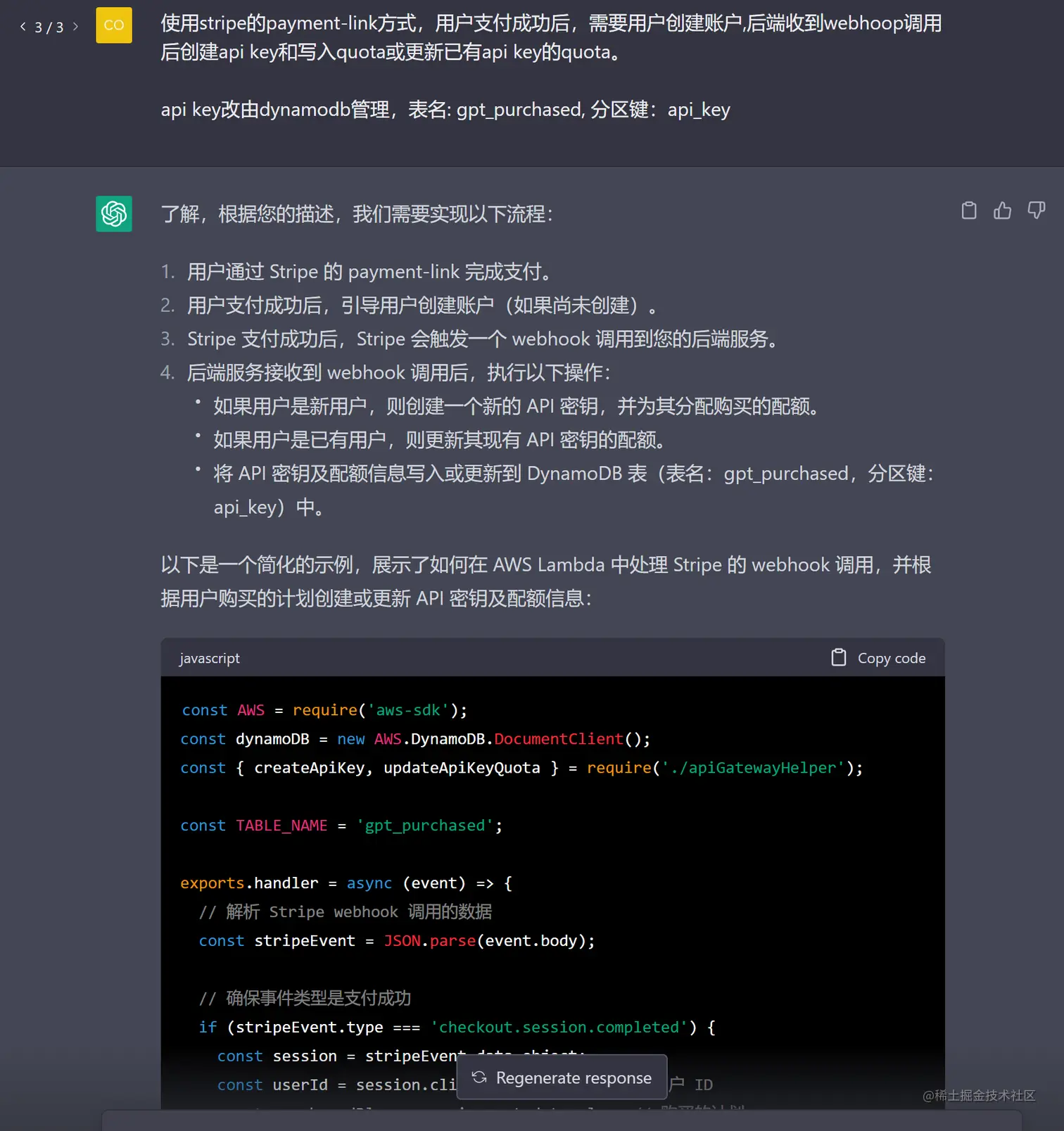Viewport: 1064px width, 1131px height.
Task: Click the line creating DynamoDB.DocumentClient
Action: tap(415, 738)
